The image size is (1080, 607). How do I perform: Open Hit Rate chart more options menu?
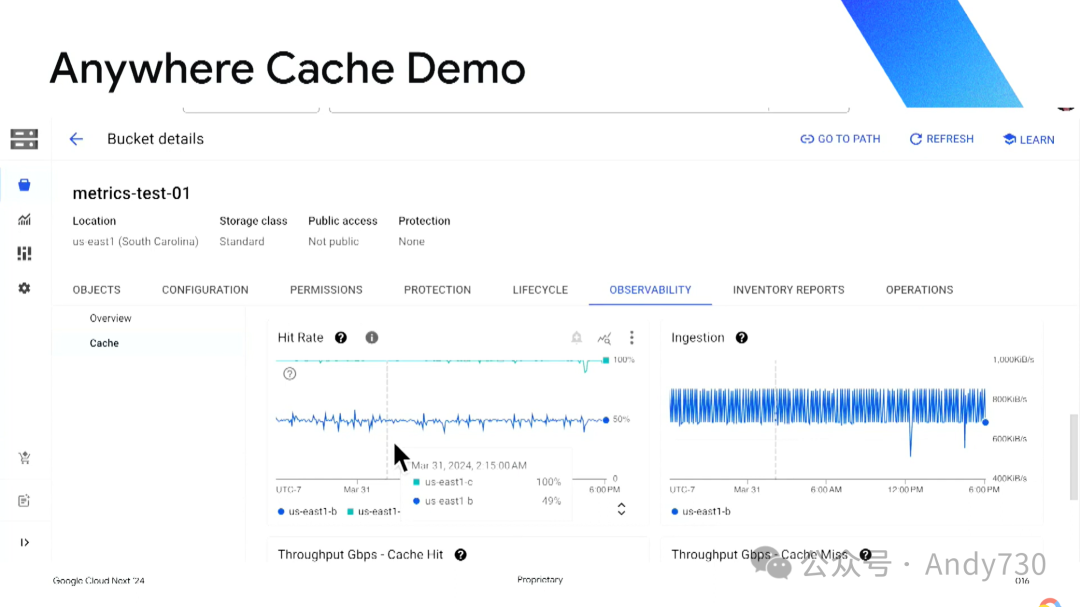[632, 338]
